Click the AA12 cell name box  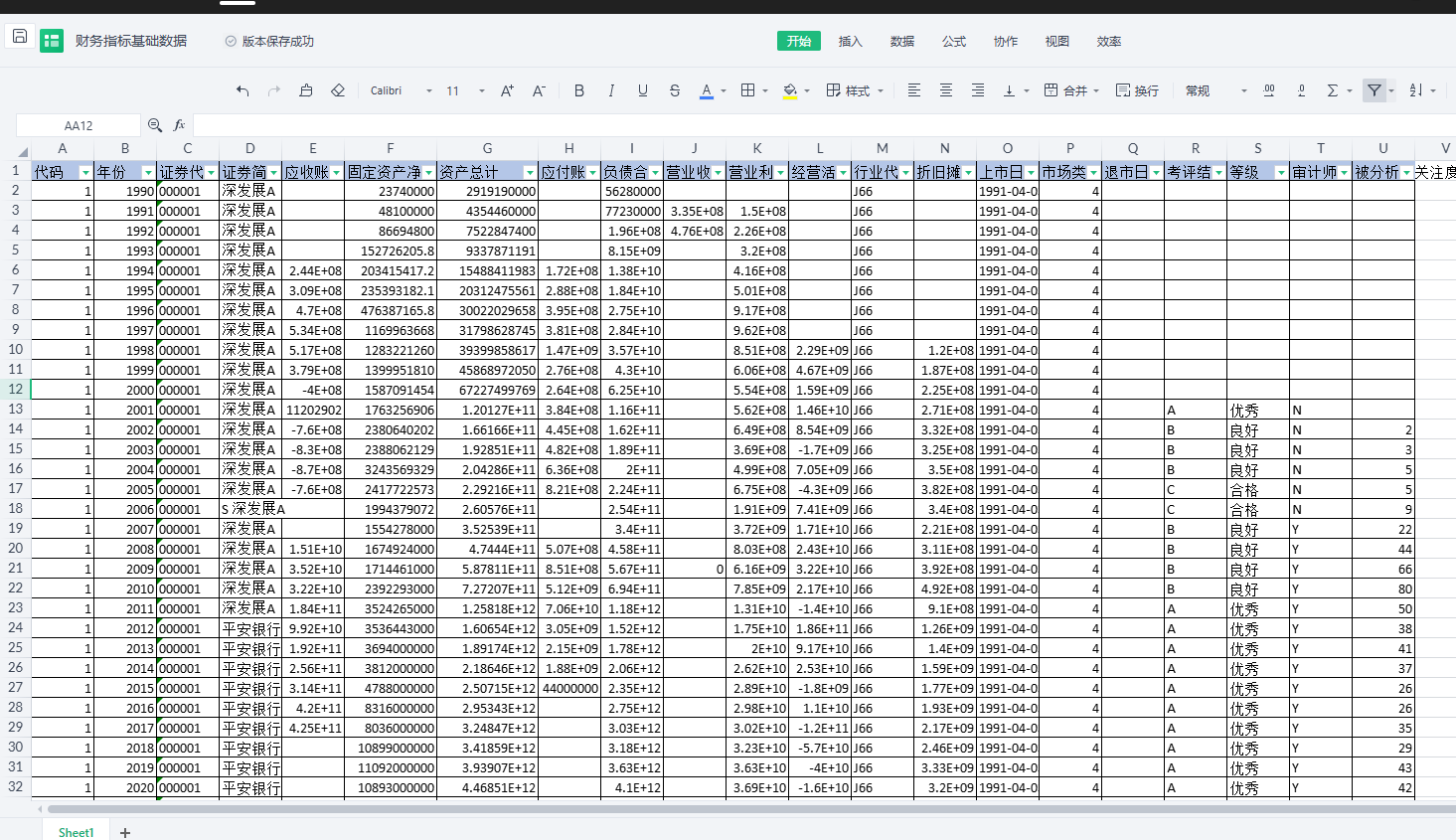tap(79, 125)
